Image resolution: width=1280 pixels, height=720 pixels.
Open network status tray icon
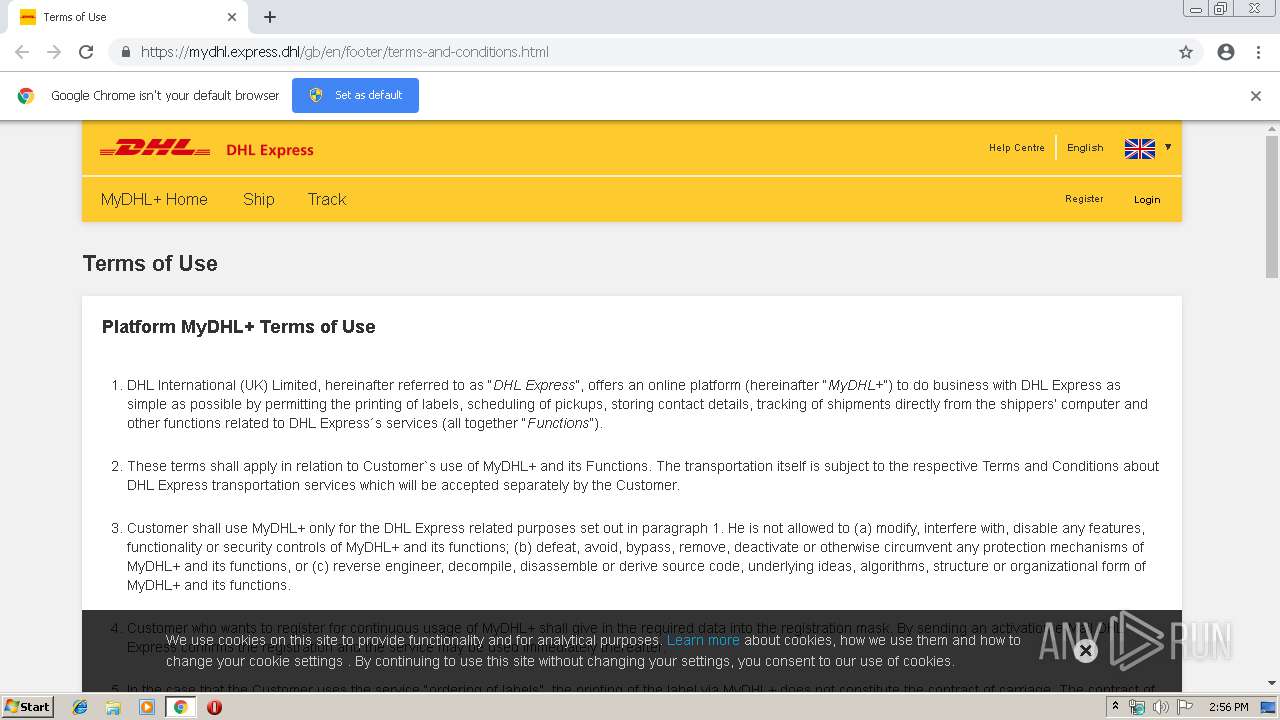(1137, 707)
